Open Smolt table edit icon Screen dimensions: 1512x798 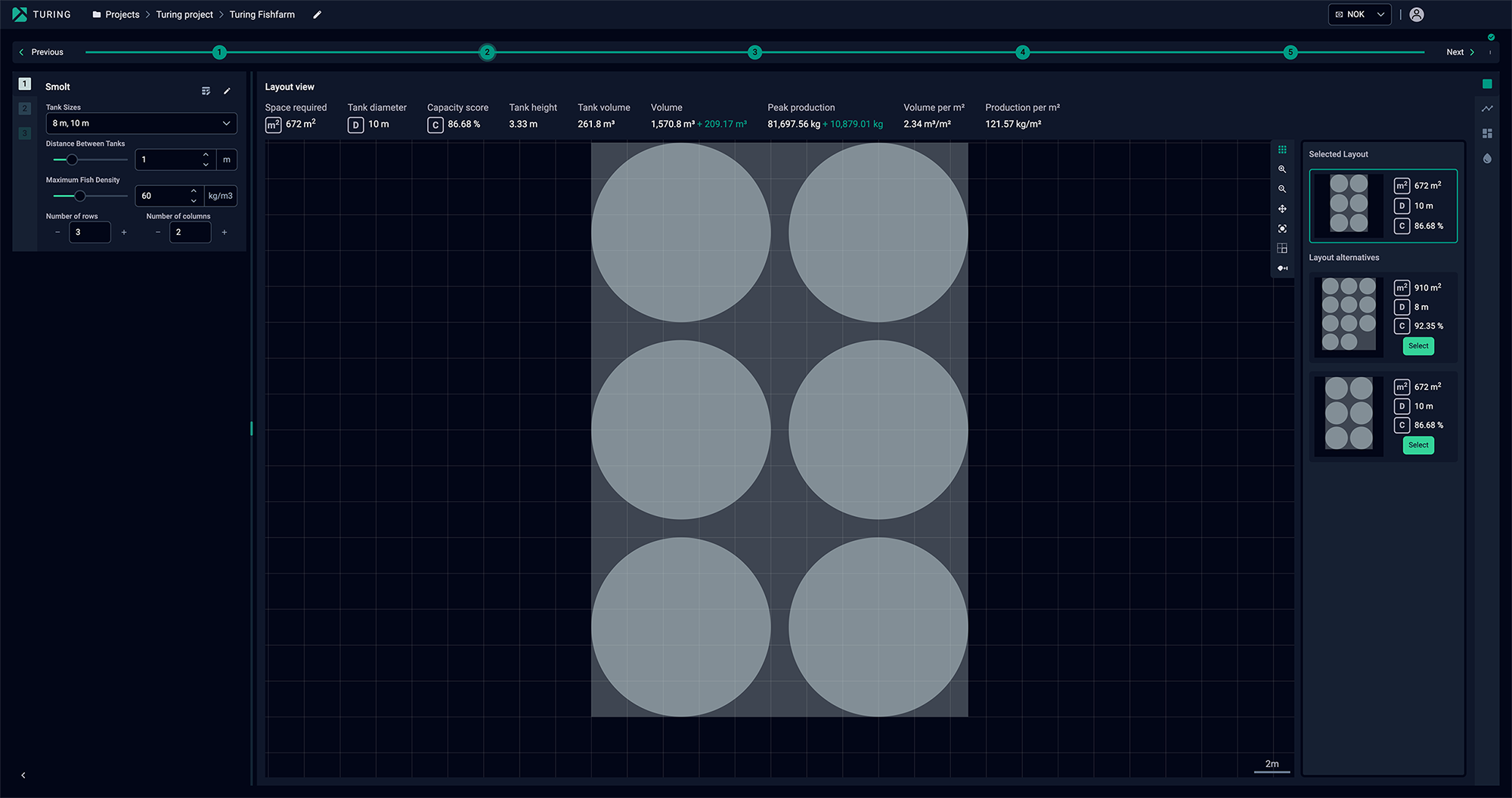tap(206, 91)
